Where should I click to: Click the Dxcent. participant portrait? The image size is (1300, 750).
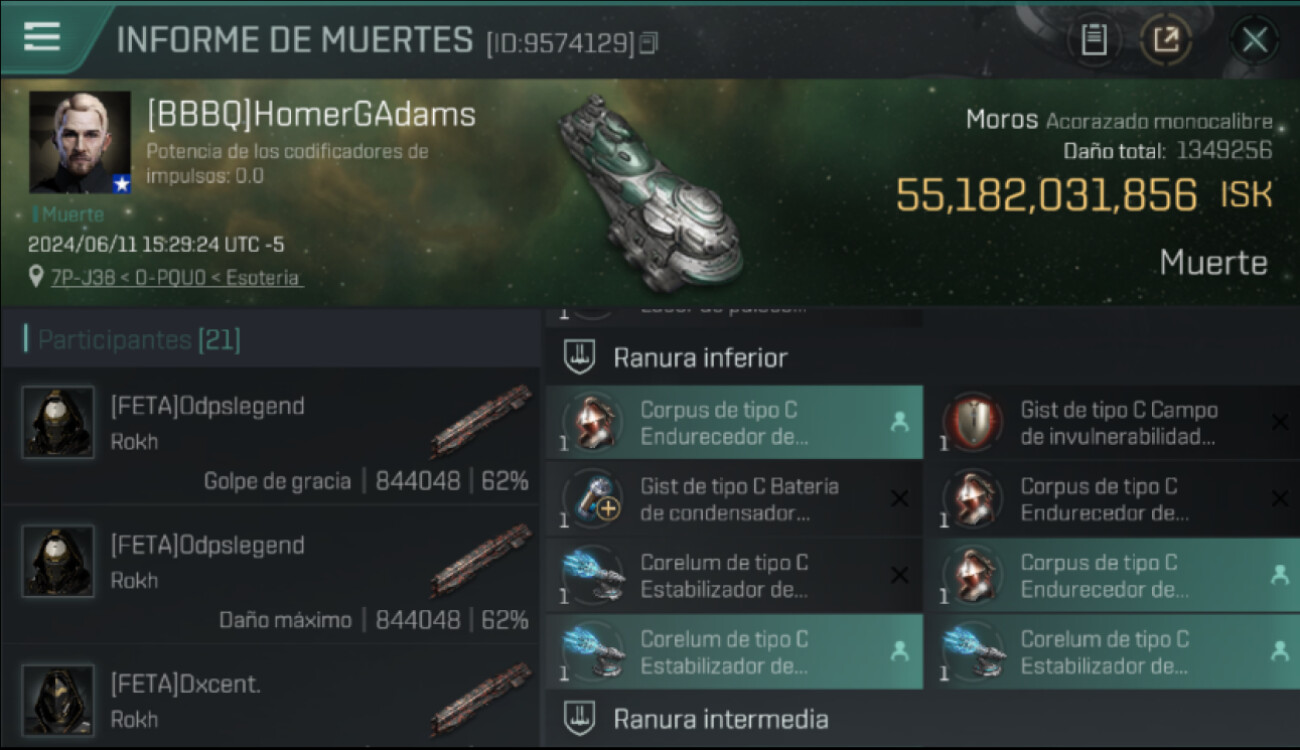click(x=59, y=700)
